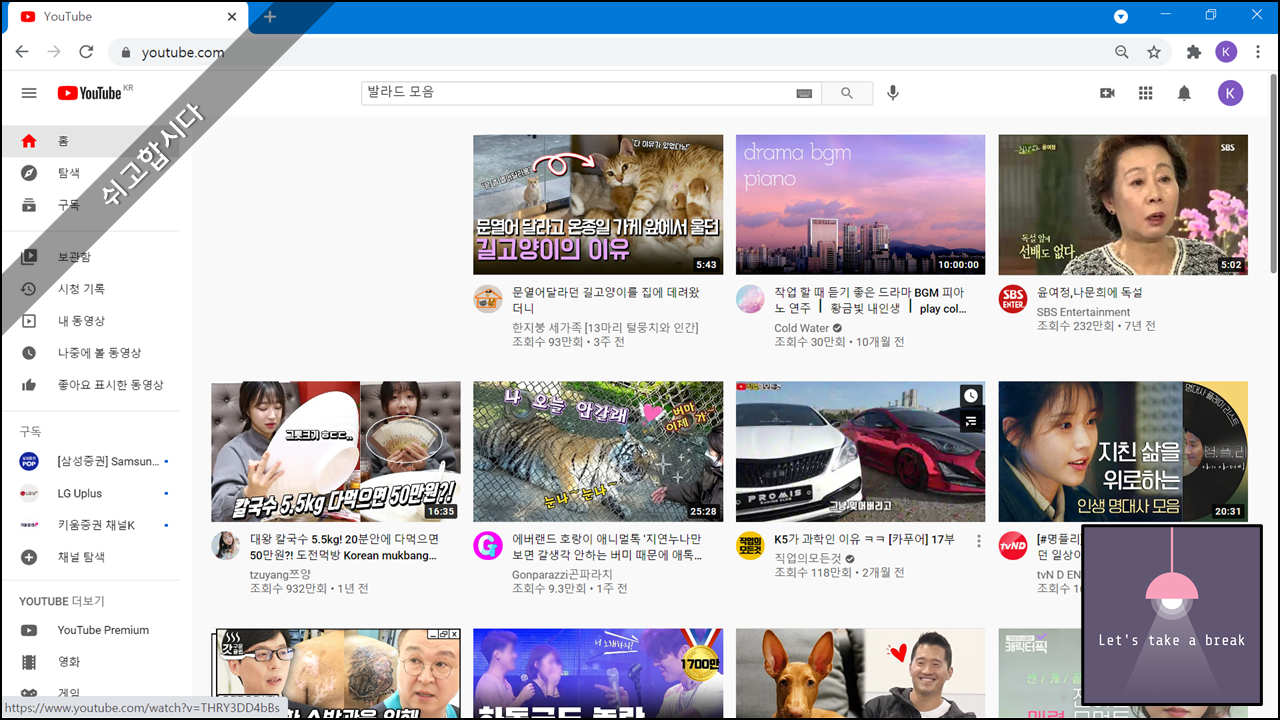
Task: Reload the page with the refresh icon
Action: [x=86, y=52]
